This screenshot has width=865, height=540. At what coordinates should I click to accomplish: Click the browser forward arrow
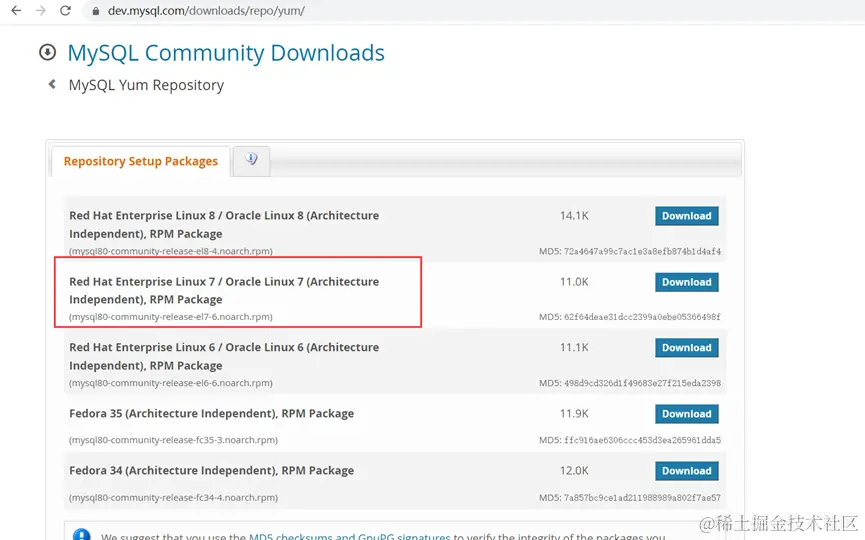point(40,10)
